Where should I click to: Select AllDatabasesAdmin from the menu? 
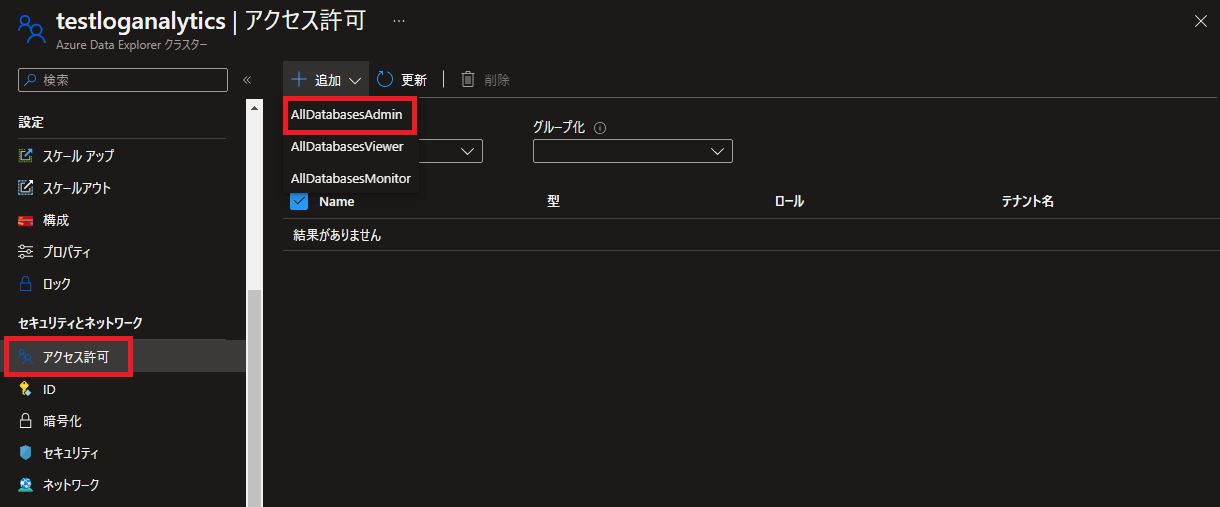point(347,115)
